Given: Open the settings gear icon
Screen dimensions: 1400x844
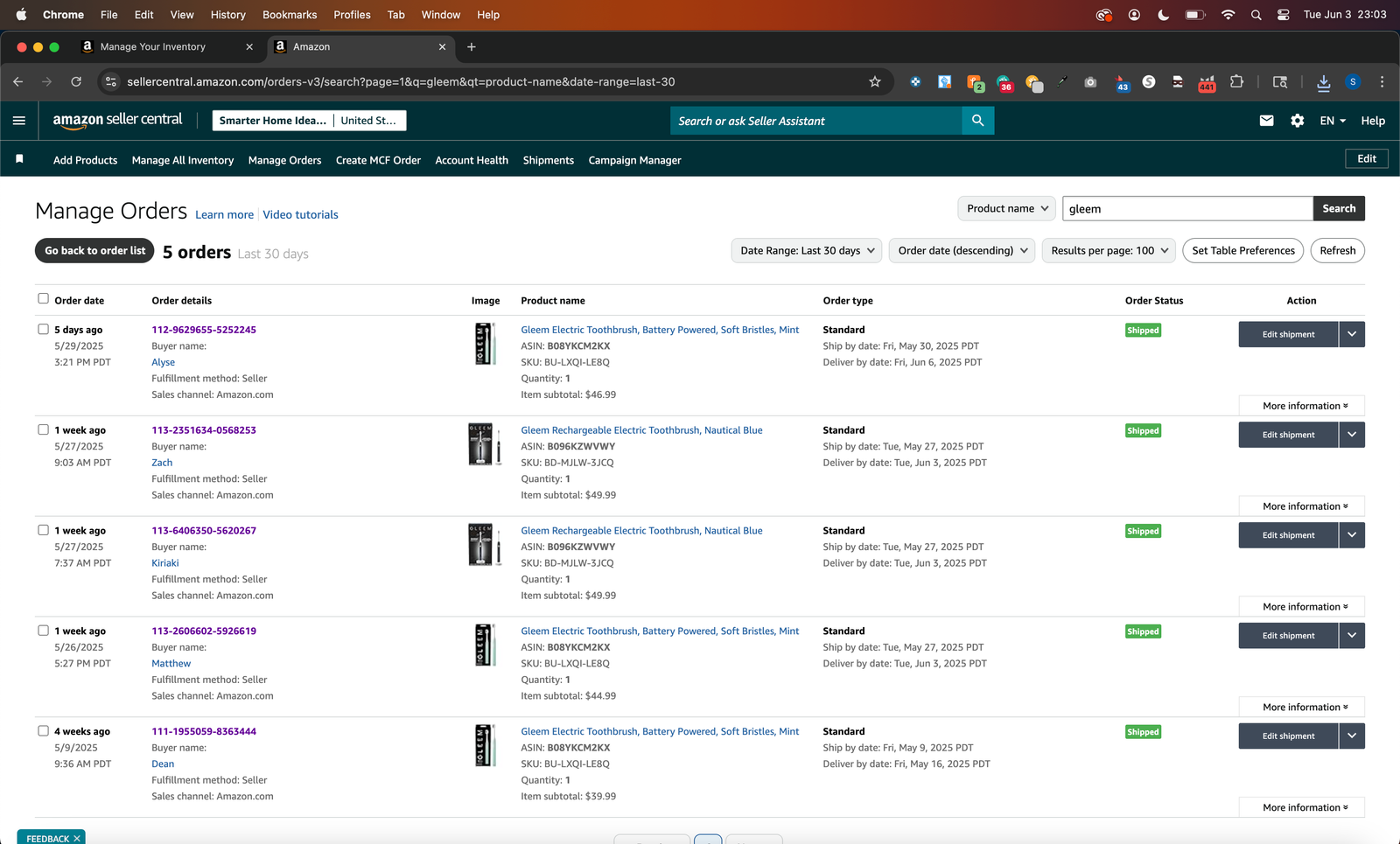Looking at the screenshot, I should pyautogui.click(x=1297, y=121).
